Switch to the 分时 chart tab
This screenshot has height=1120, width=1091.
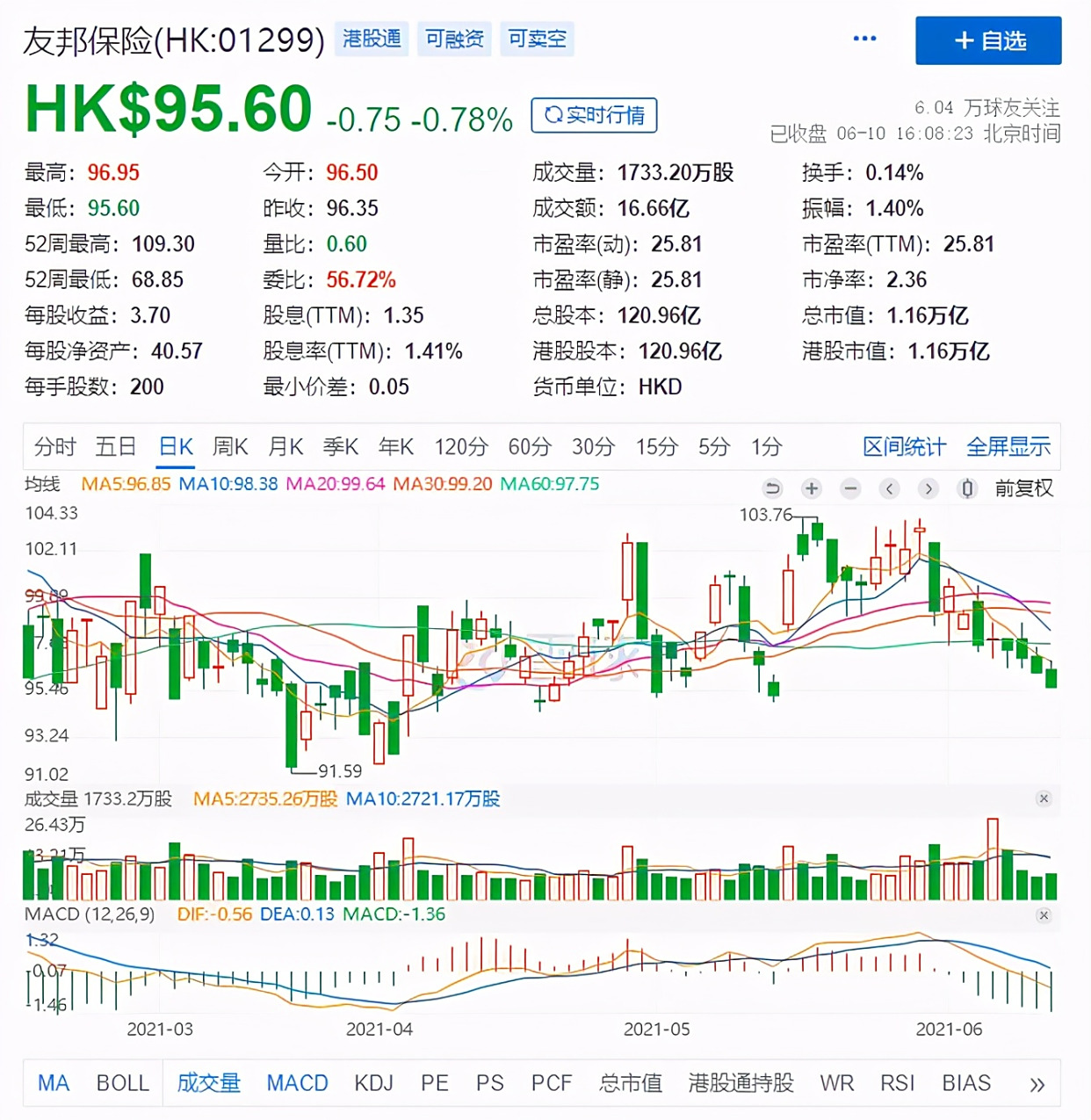(54, 447)
